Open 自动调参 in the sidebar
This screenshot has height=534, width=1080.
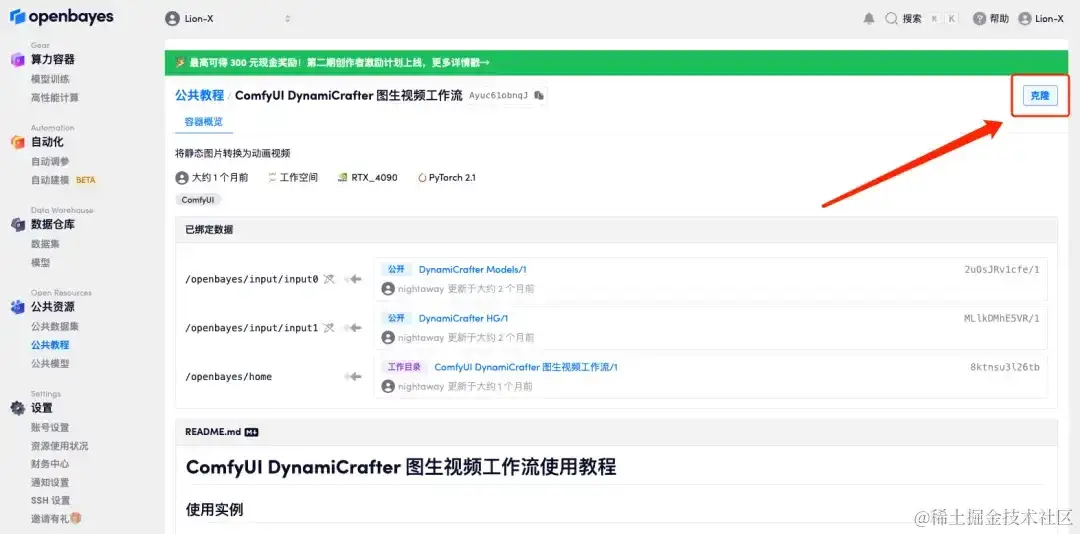click(50, 161)
